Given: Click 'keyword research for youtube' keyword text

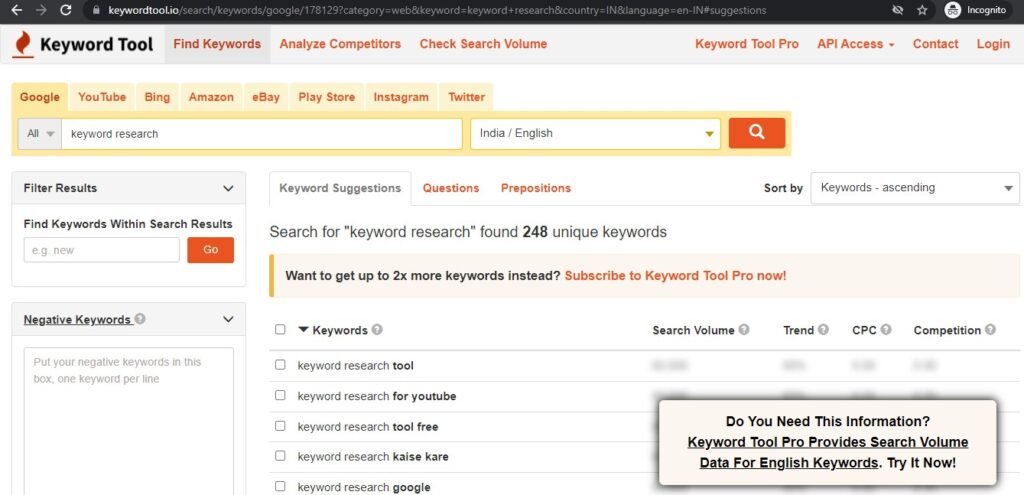Looking at the screenshot, I should point(377,396).
